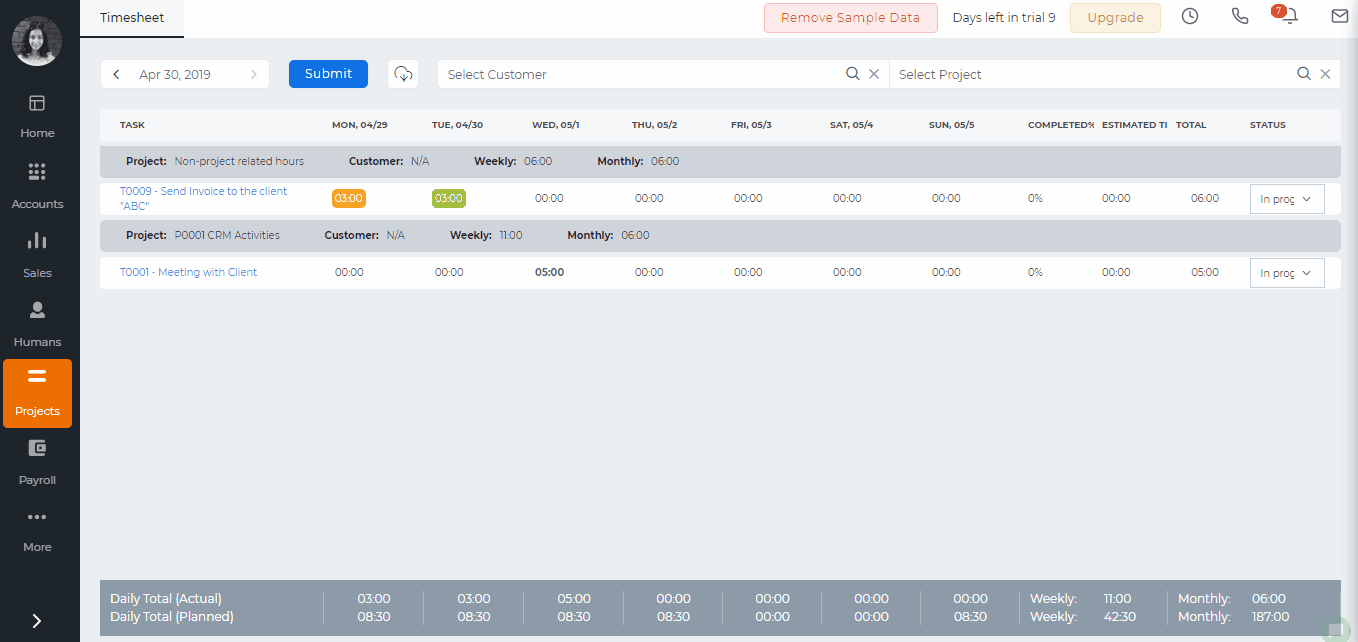Click the SUN, 05/5 column header

[x=952, y=125]
